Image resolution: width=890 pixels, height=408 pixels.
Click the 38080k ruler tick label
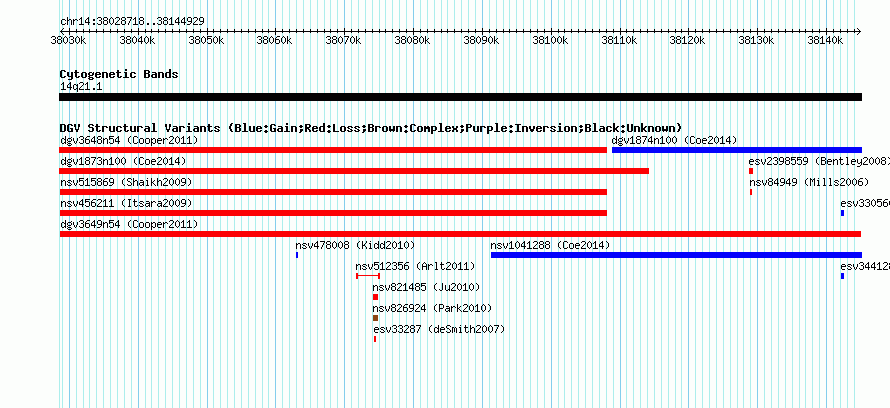[x=413, y=41]
